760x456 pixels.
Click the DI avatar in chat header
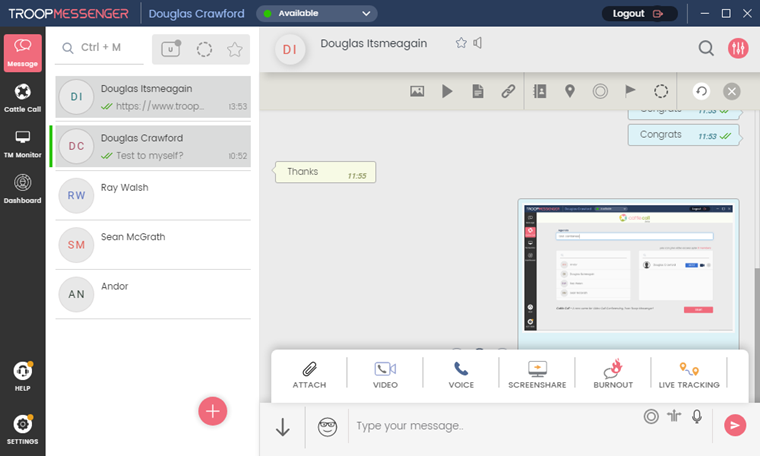click(290, 49)
